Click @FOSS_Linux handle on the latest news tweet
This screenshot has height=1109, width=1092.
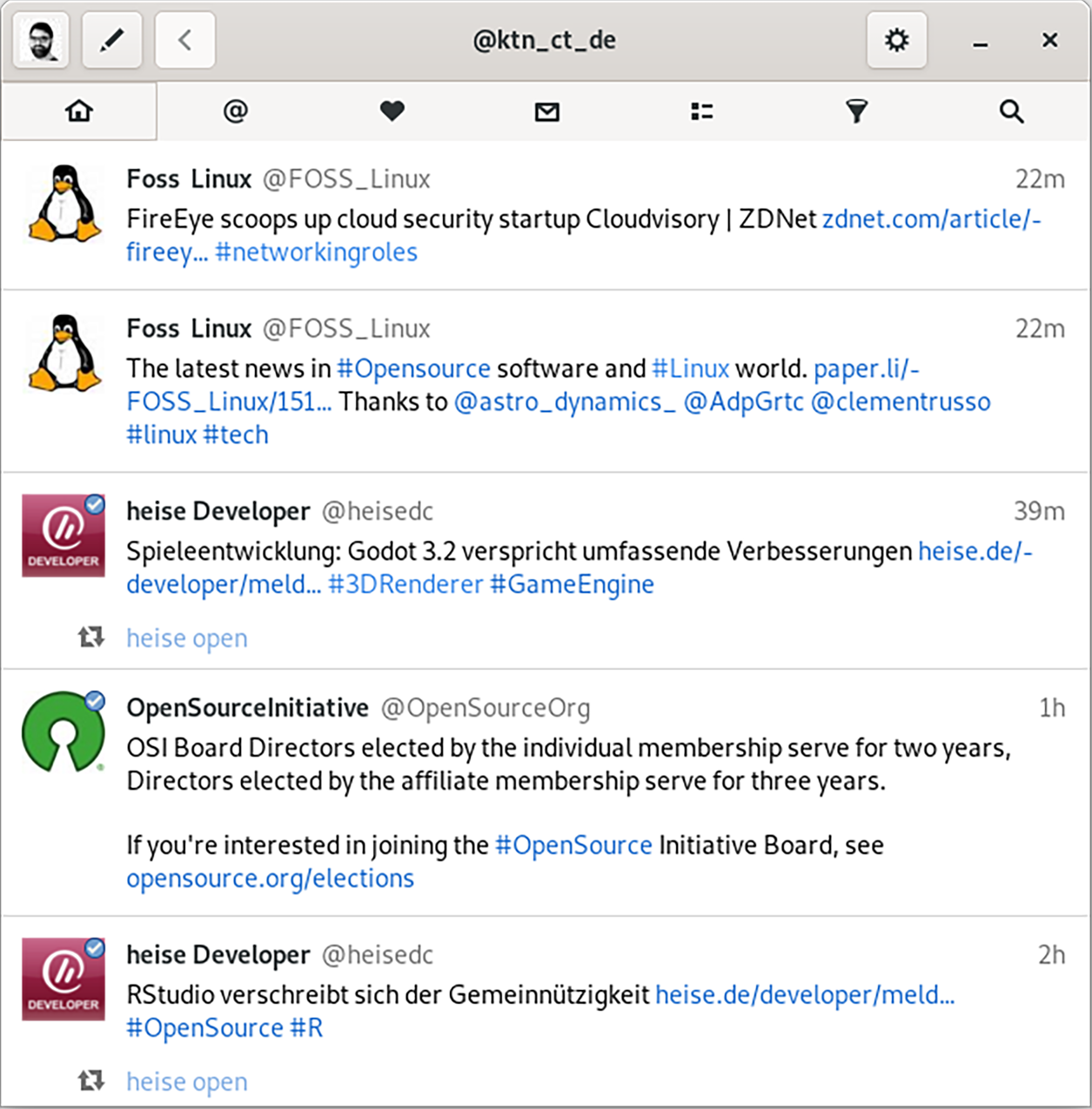tap(346, 329)
